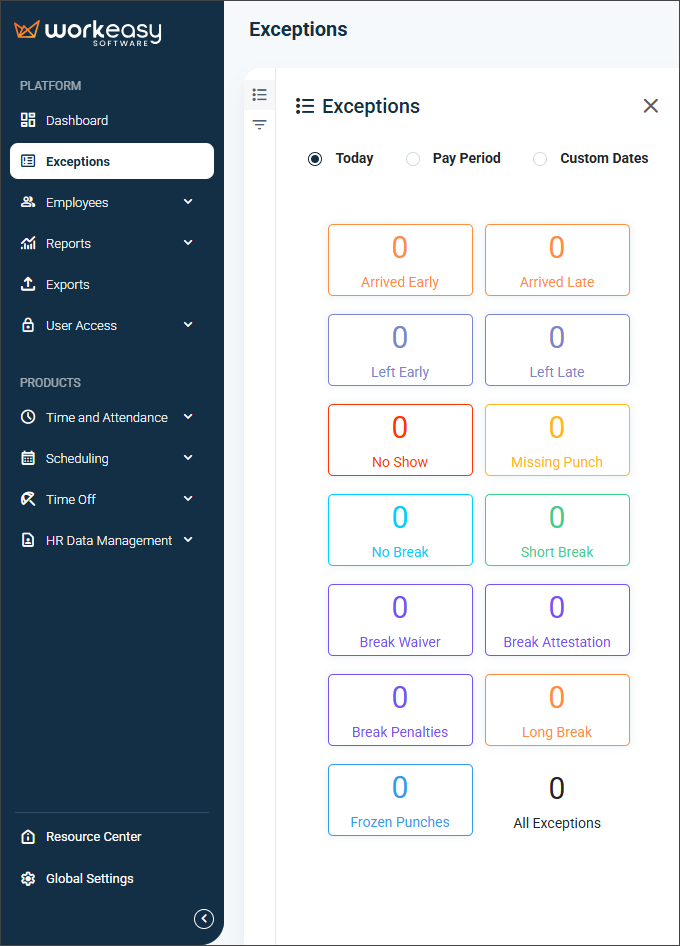Click the Missing Punch exception card
The height and width of the screenshot is (946, 680).
[x=557, y=440]
